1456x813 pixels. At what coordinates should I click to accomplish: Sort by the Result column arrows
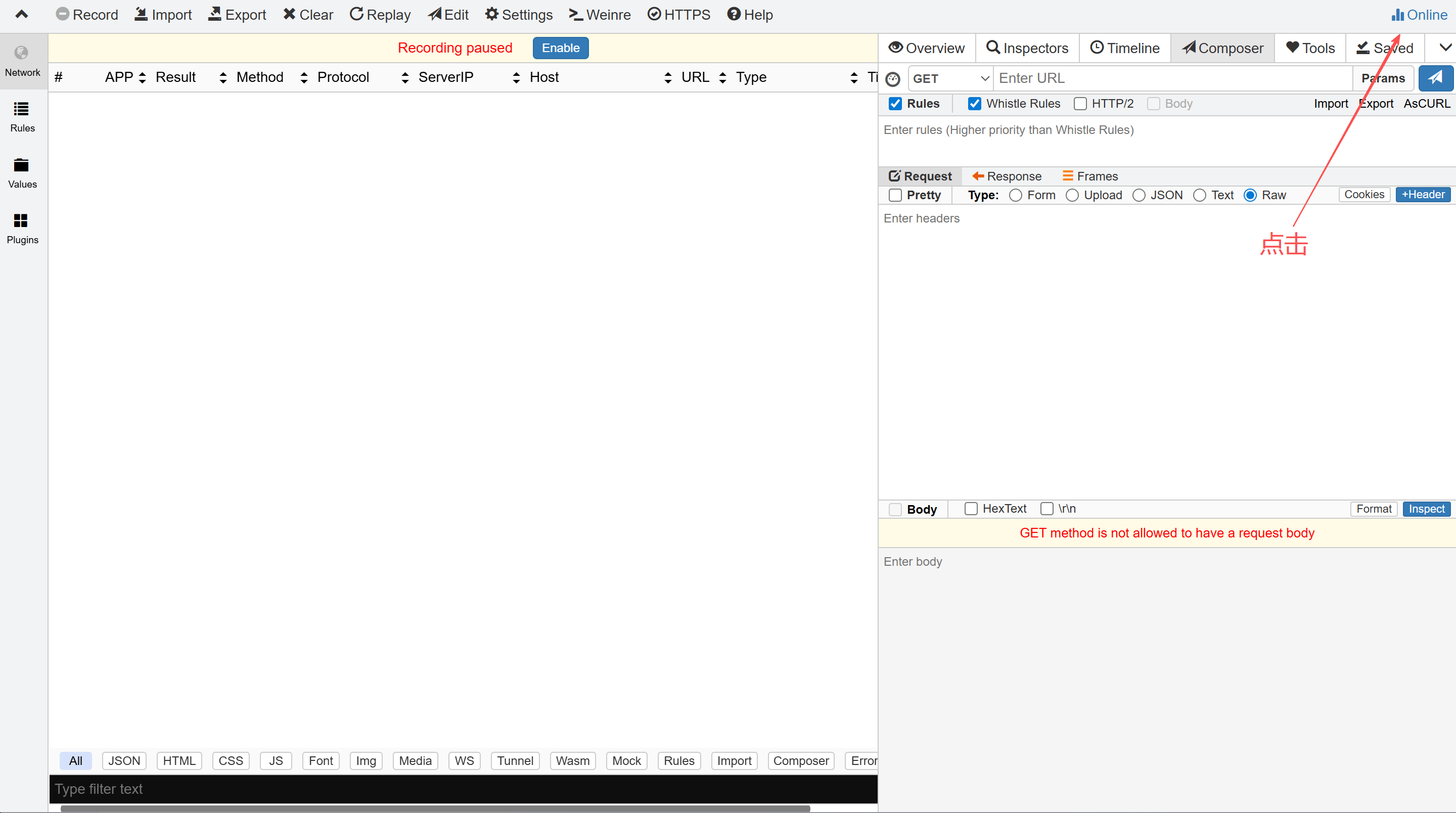point(222,77)
